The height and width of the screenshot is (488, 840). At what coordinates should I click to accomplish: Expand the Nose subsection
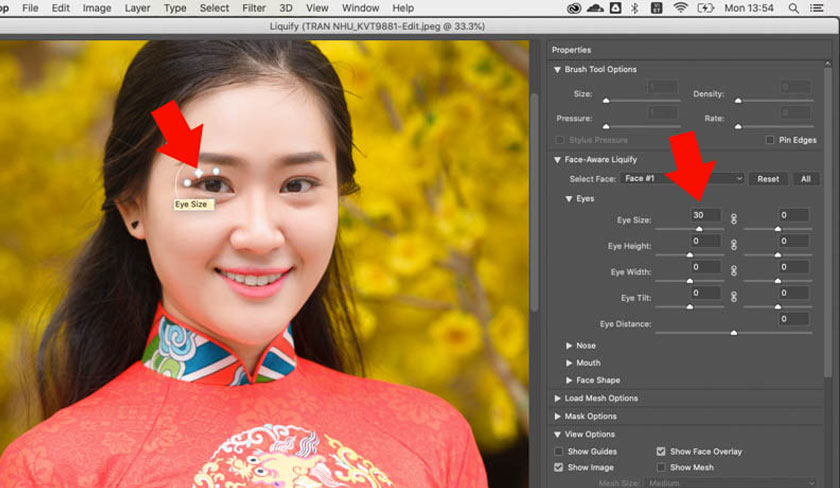tap(569, 346)
